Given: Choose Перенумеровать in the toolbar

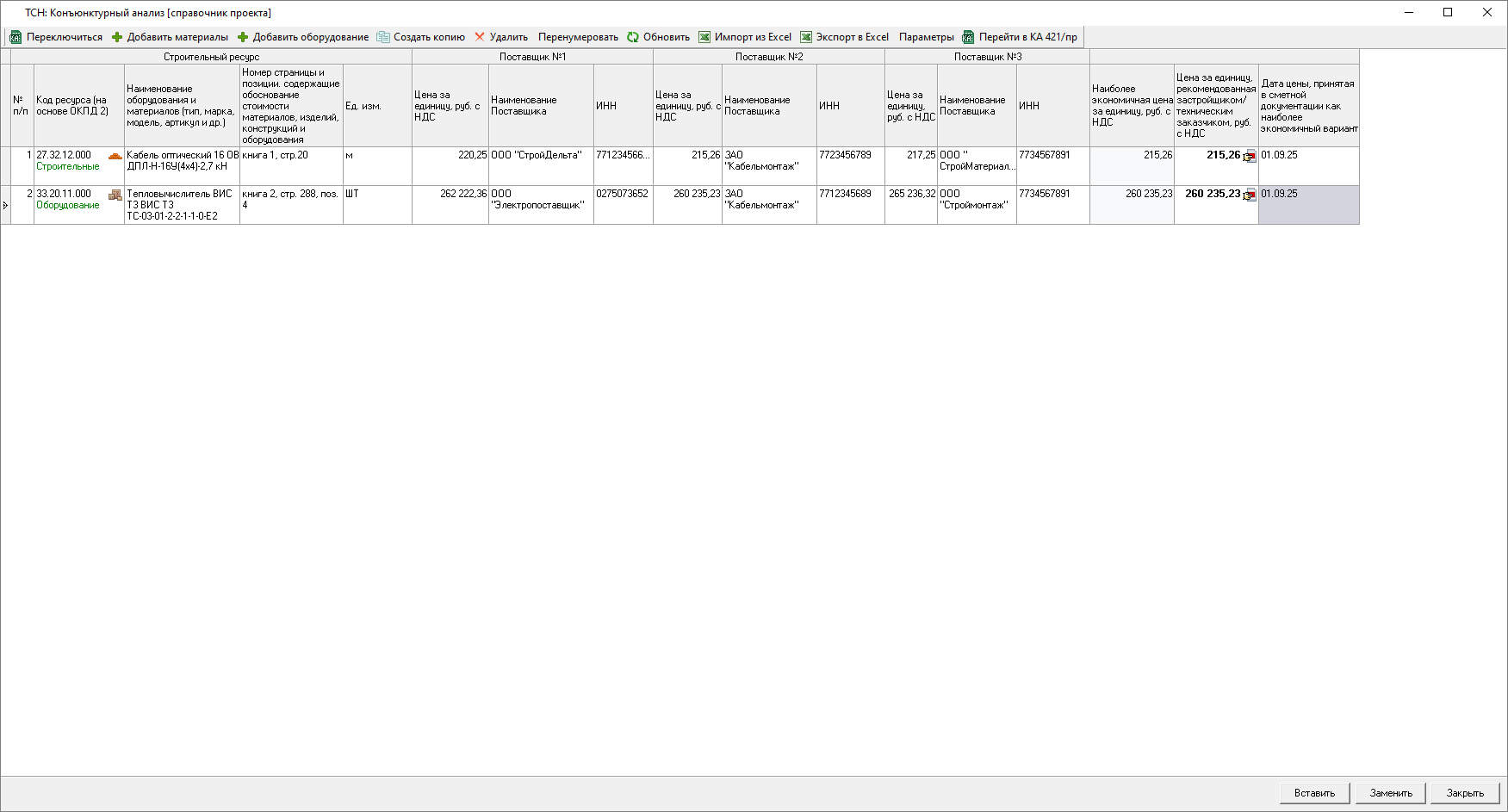Looking at the screenshot, I should click(578, 37).
